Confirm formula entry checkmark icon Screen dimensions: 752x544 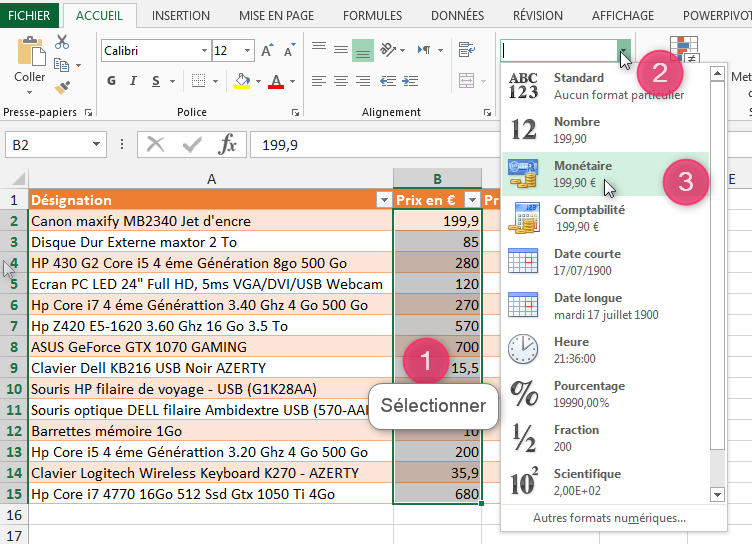tap(192, 144)
